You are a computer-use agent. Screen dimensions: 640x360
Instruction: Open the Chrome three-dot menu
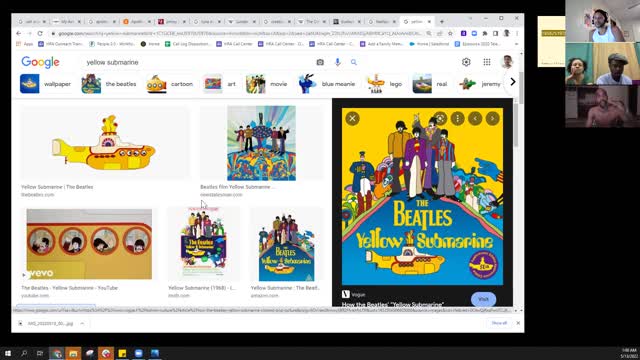(517, 33)
